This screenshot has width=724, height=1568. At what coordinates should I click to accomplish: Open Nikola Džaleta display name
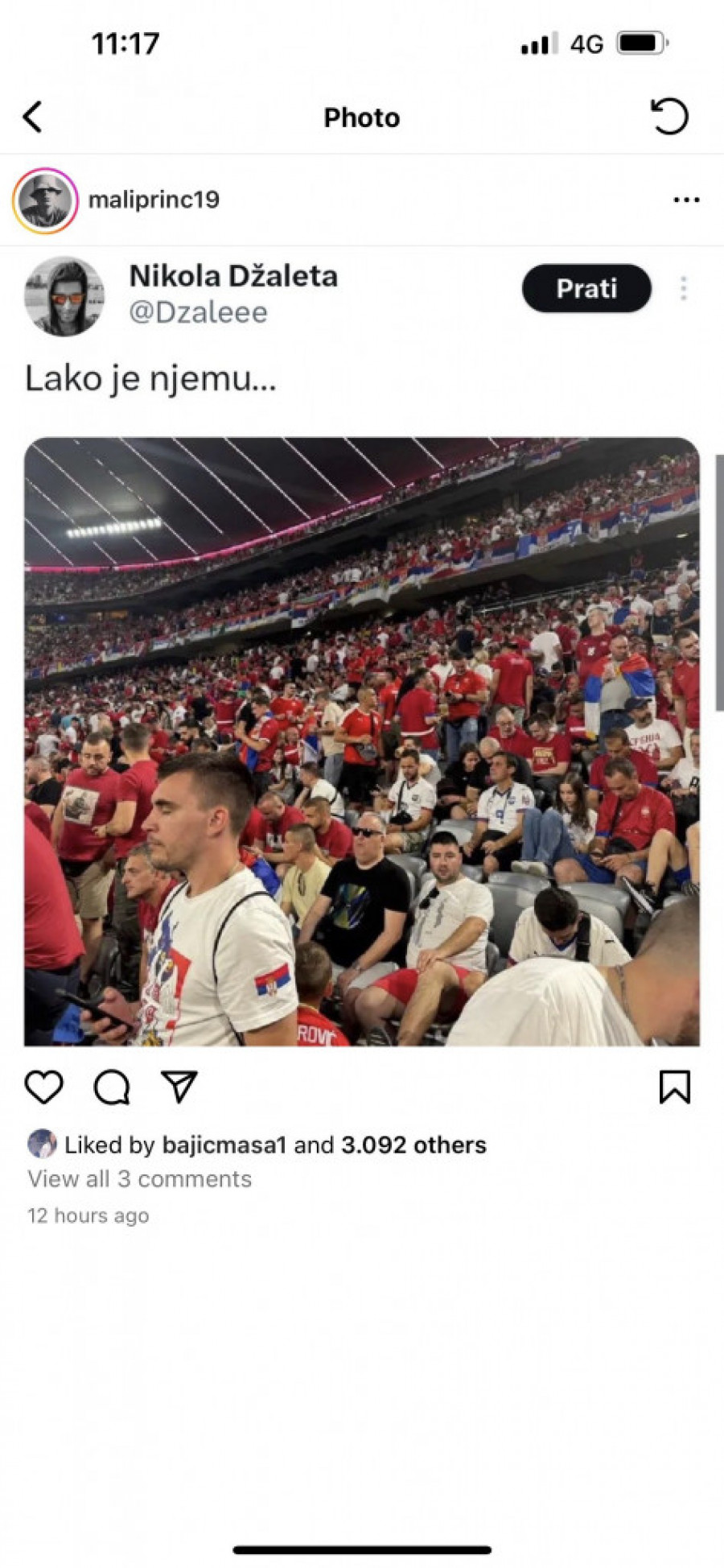pyautogui.click(x=233, y=276)
